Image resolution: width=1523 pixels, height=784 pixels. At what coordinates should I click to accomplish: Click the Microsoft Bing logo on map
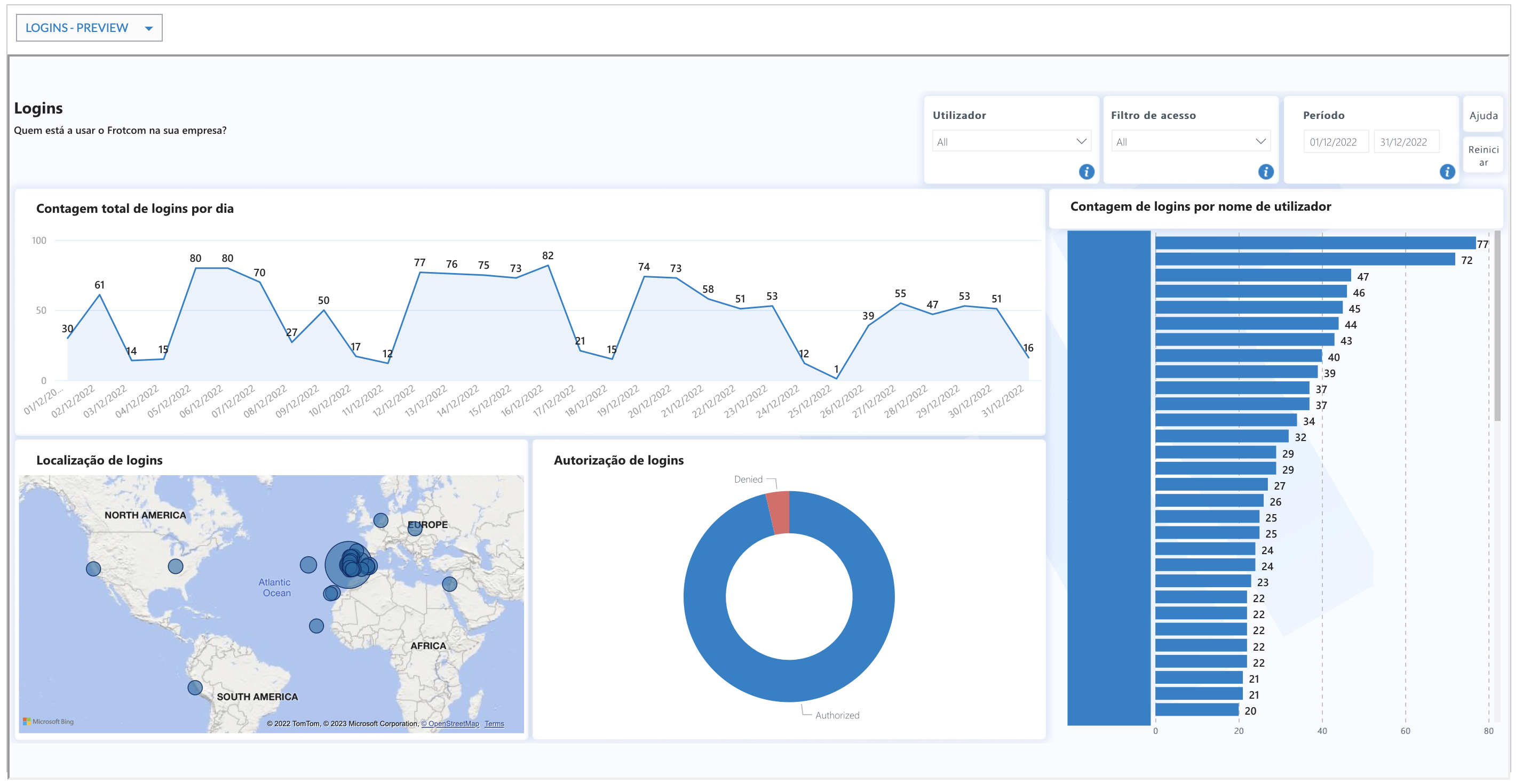pyautogui.click(x=49, y=722)
